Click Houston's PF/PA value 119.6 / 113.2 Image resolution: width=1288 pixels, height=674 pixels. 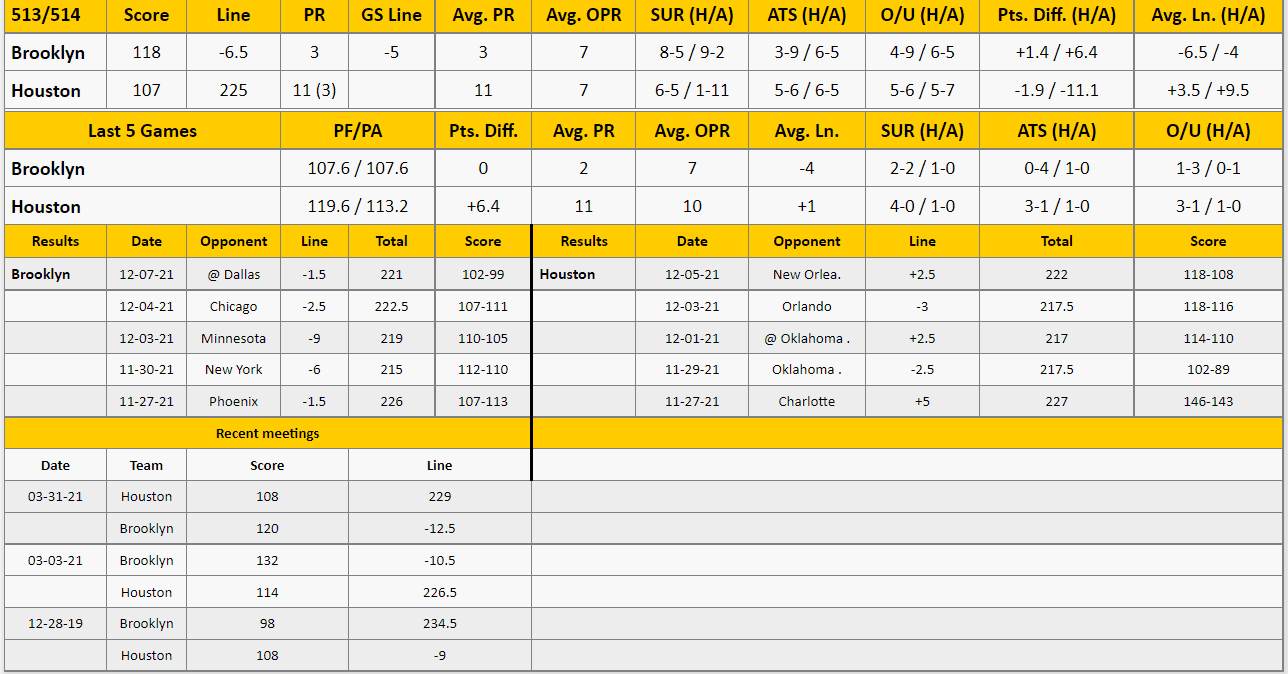357,206
